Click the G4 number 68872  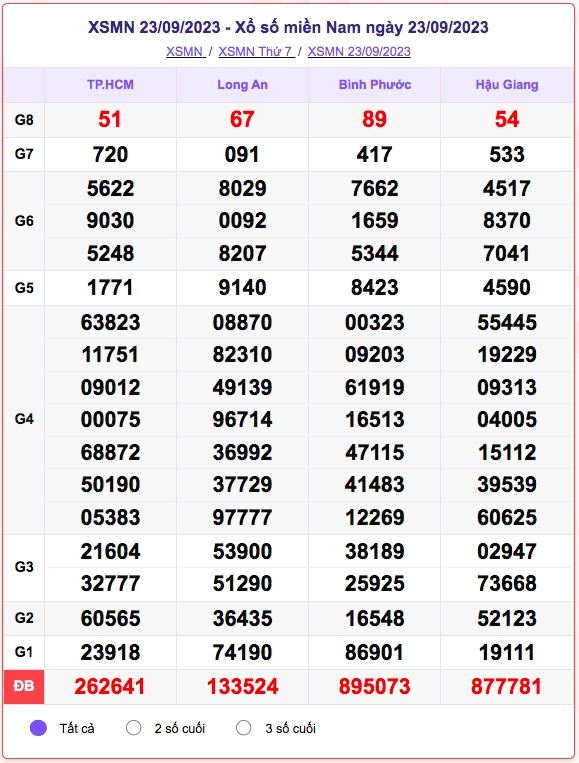[x=110, y=453]
